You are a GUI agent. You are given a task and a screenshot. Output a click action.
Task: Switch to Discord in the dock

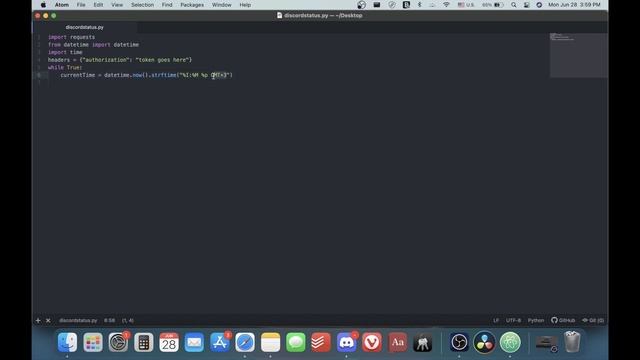pyautogui.click(x=346, y=342)
